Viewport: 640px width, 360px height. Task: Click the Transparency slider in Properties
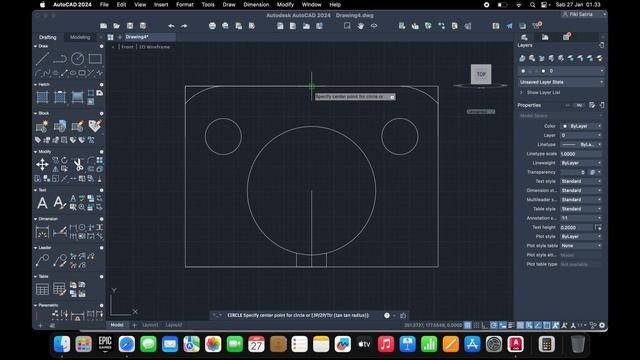coord(573,172)
